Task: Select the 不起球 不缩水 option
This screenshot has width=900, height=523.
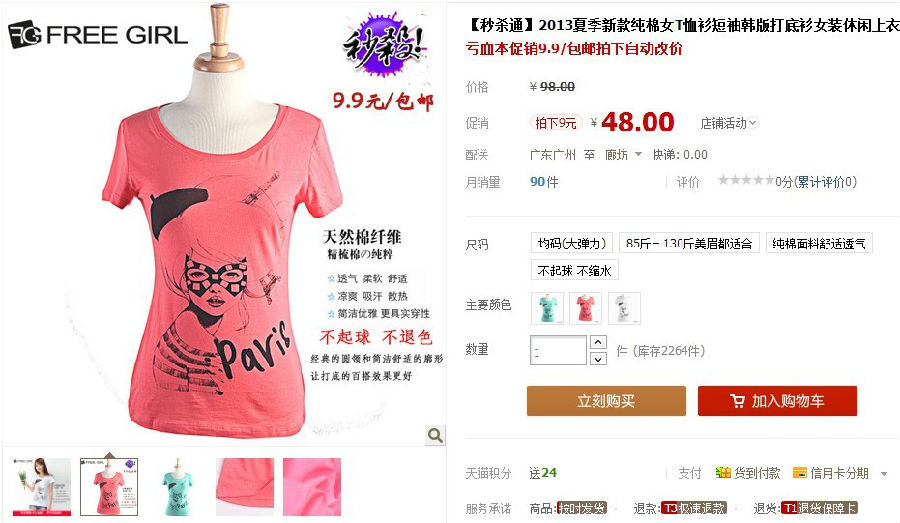Action: pyautogui.click(x=575, y=270)
